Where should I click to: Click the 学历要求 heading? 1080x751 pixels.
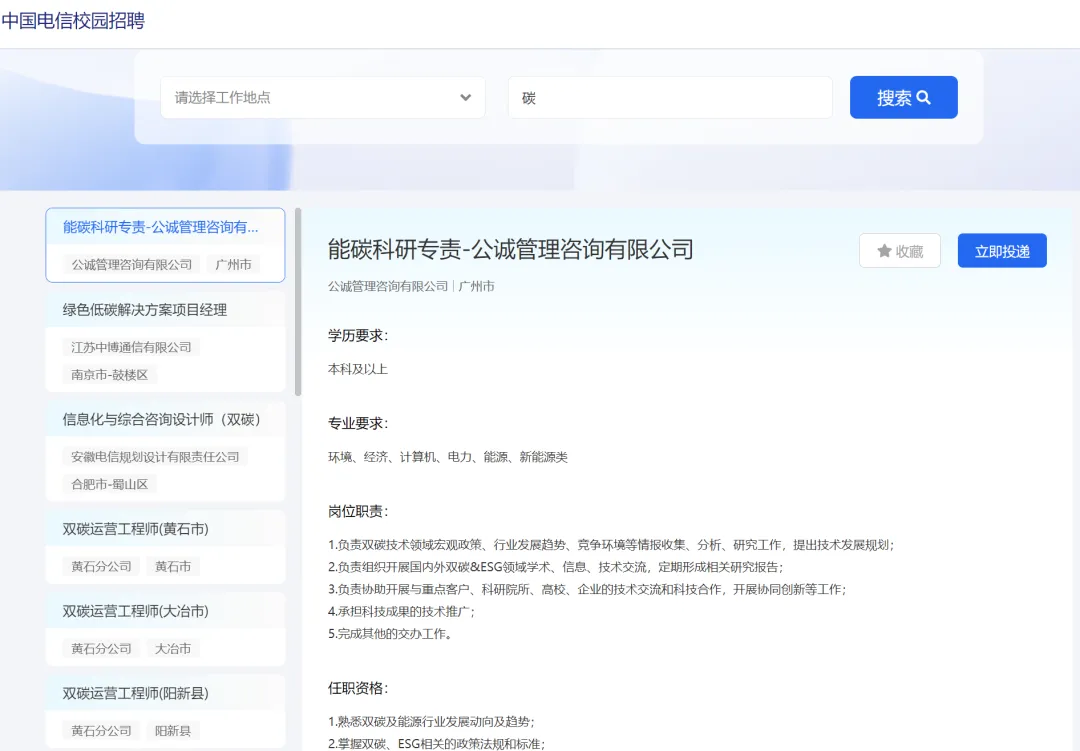click(x=357, y=336)
